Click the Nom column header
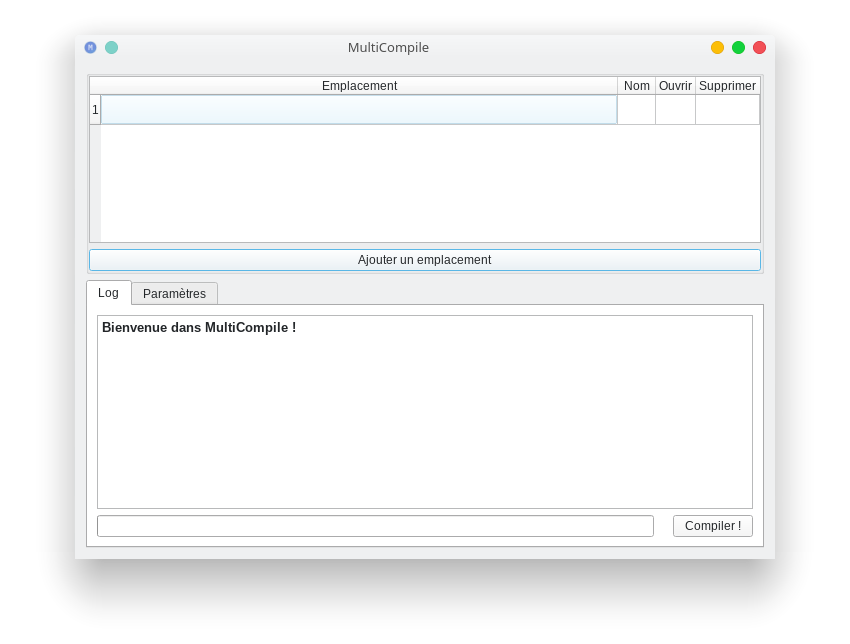The width and height of the screenshot is (850, 644). point(636,86)
